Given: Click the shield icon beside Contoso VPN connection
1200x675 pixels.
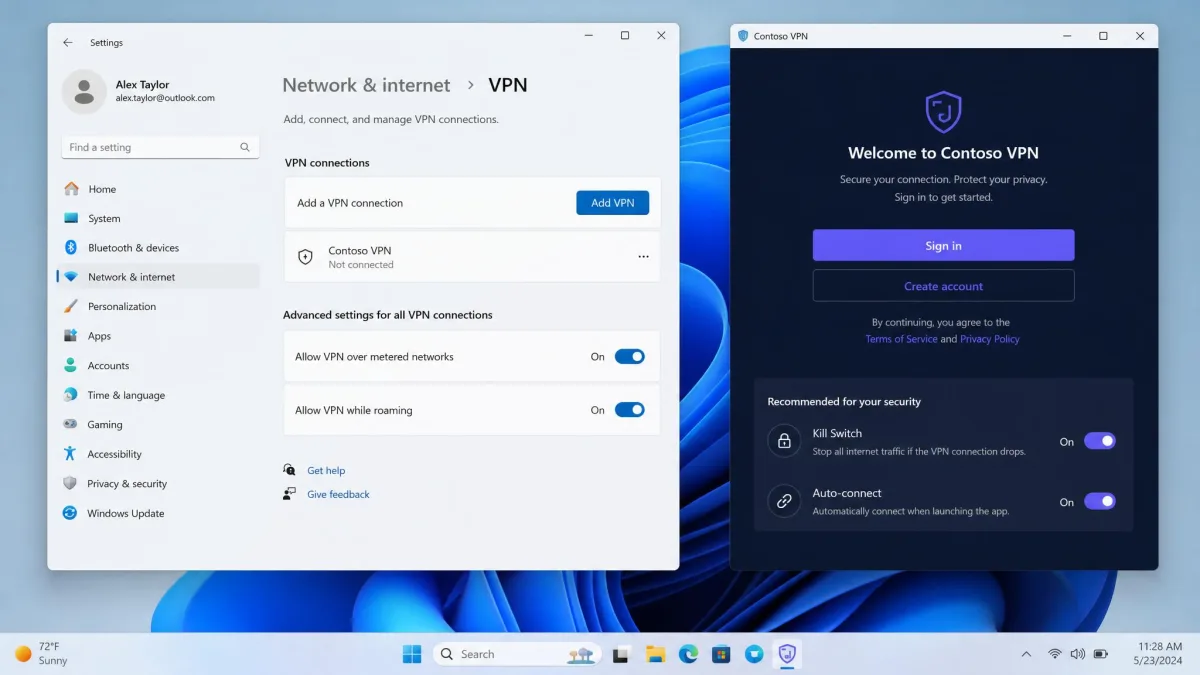Looking at the screenshot, I should click(306, 257).
